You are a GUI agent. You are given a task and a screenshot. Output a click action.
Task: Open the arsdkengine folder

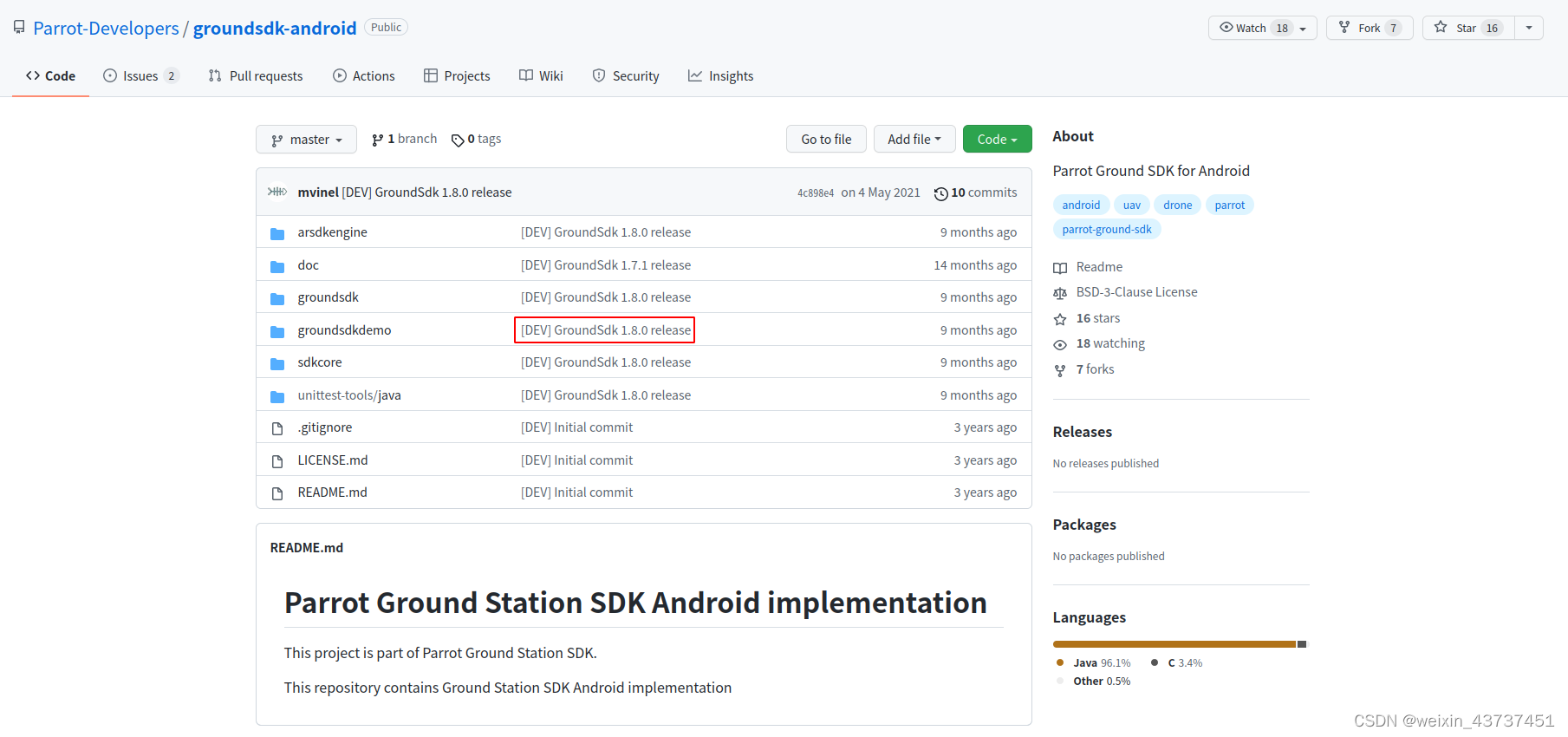[x=333, y=232]
